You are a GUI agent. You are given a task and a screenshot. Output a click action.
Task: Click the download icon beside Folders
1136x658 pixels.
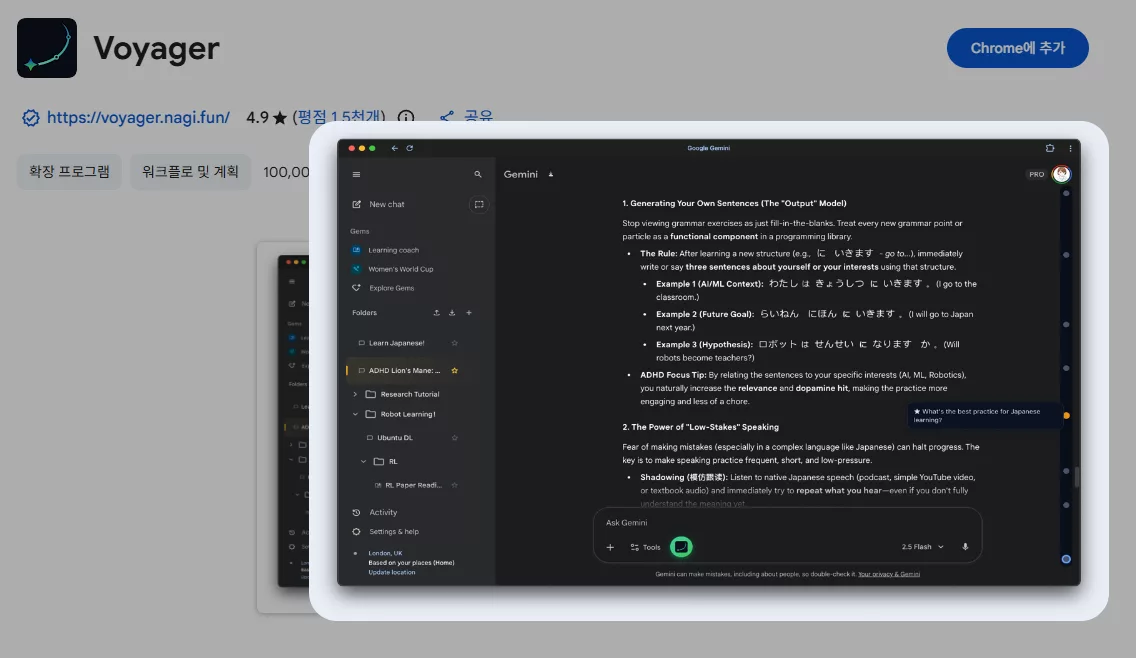[x=452, y=313]
